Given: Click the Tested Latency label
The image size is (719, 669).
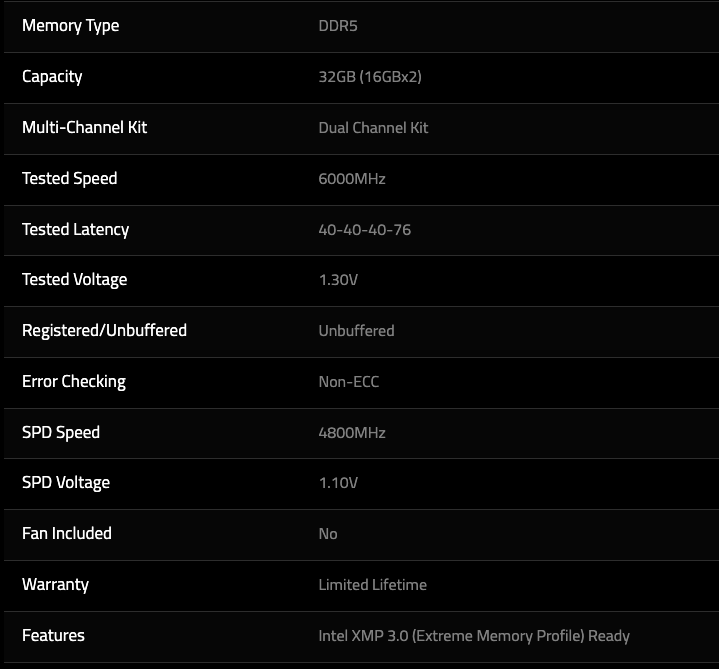Looking at the screenshot, I should point(76,229).
